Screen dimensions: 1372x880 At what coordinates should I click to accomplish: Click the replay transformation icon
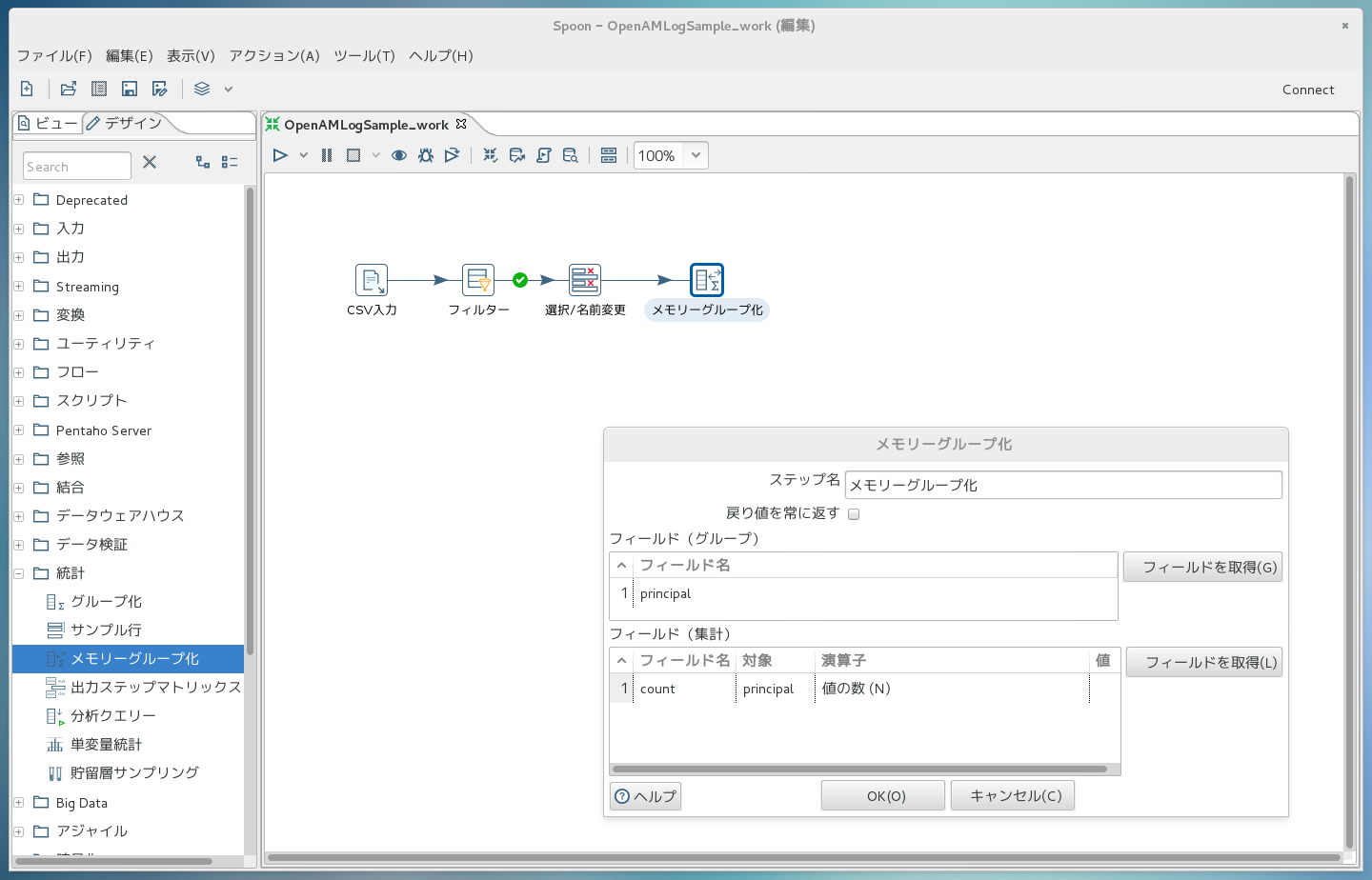click(x=452, y=155)
